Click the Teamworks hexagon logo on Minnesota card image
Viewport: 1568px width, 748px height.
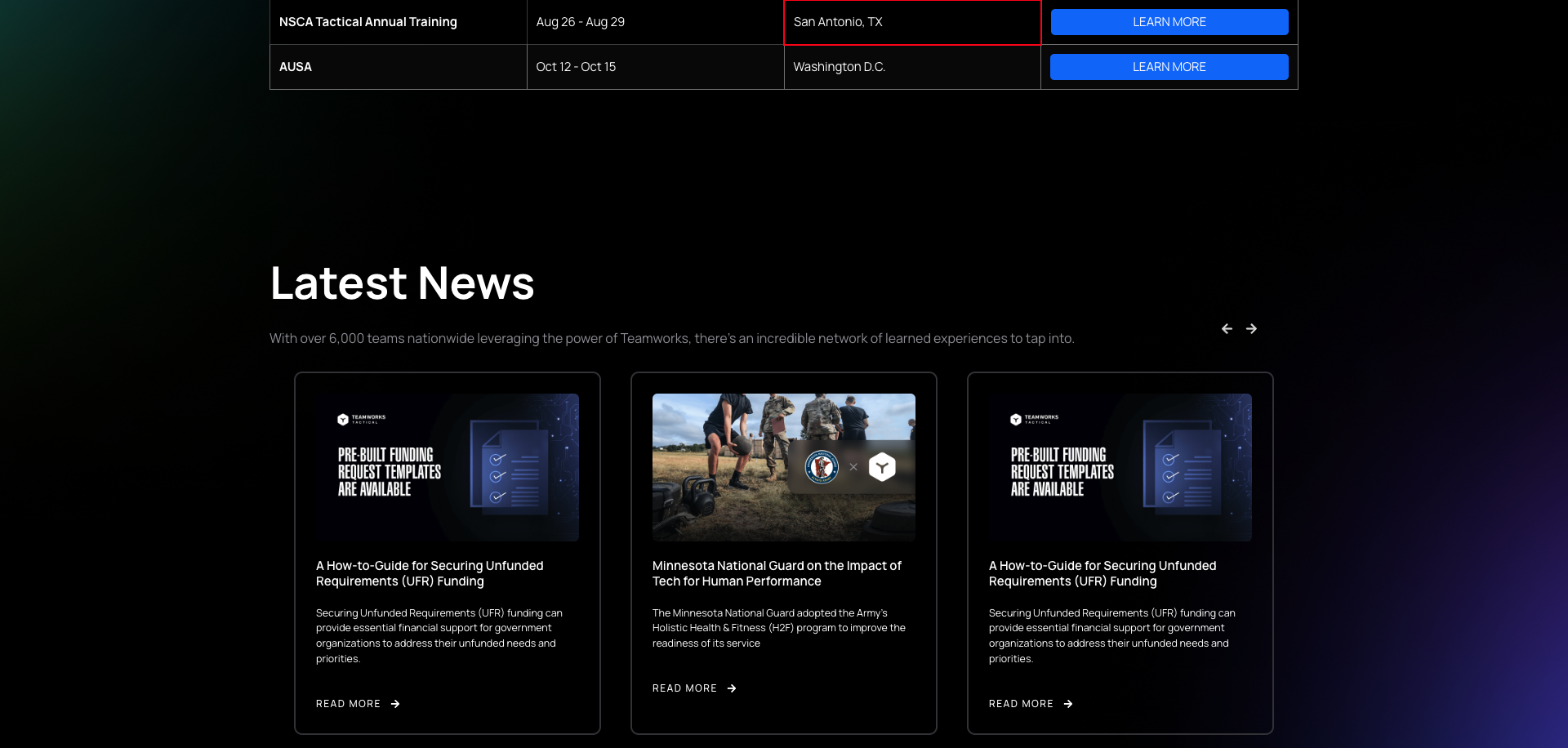tap(882, 467)
